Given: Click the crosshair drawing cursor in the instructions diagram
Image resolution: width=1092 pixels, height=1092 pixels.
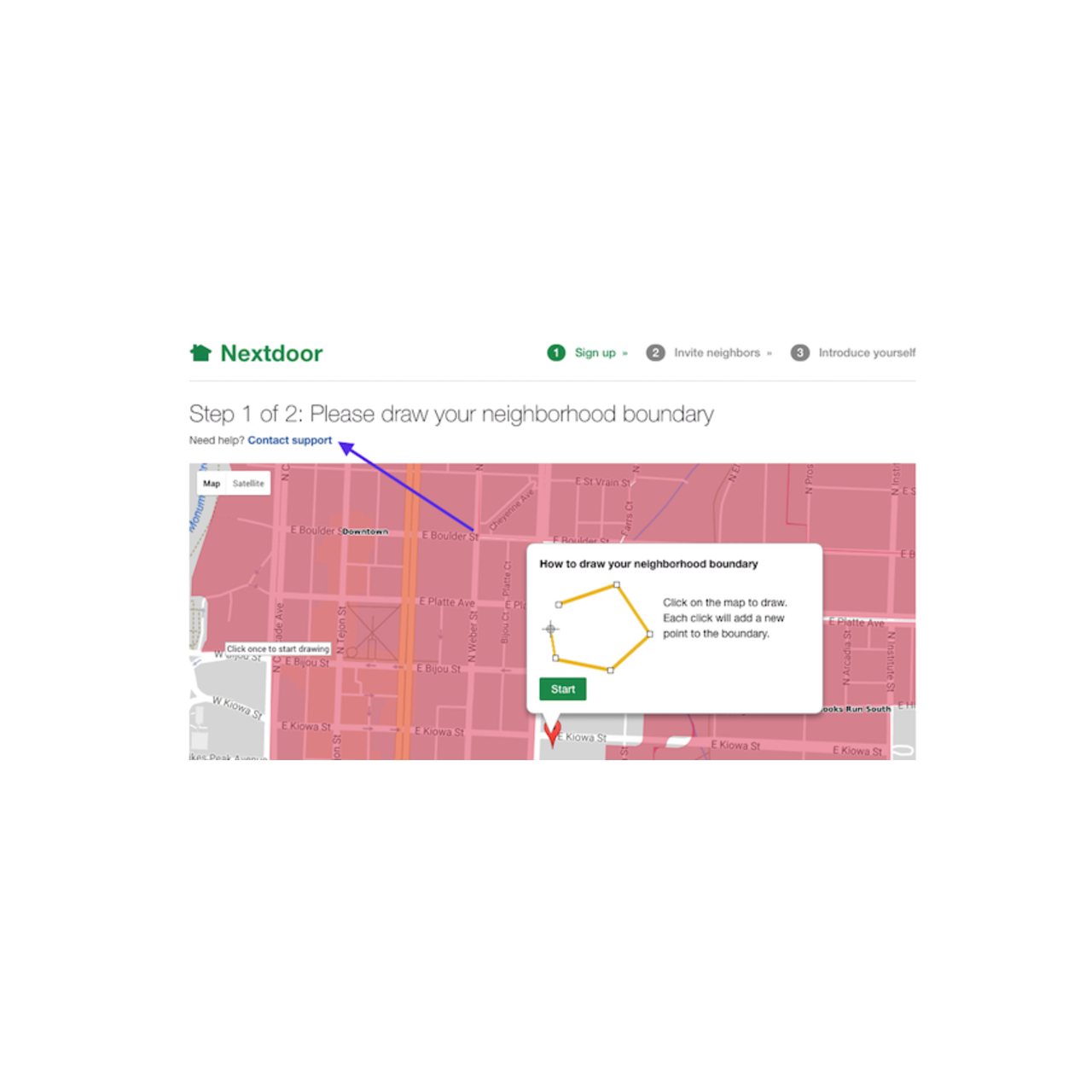Looking at the screenshot, I should tap(551, 628).
